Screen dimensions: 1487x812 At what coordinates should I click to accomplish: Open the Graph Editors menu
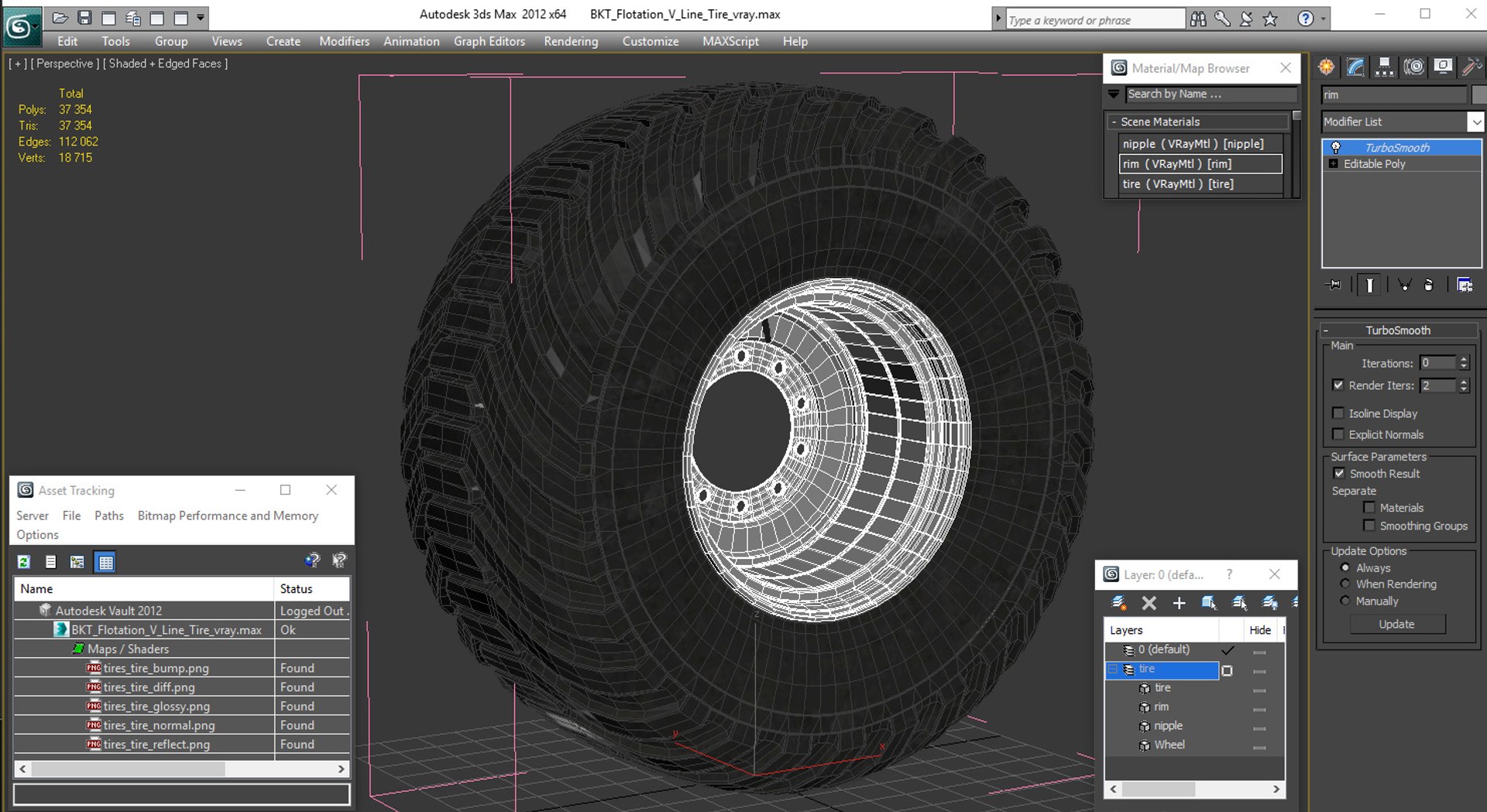coord(489,41)
